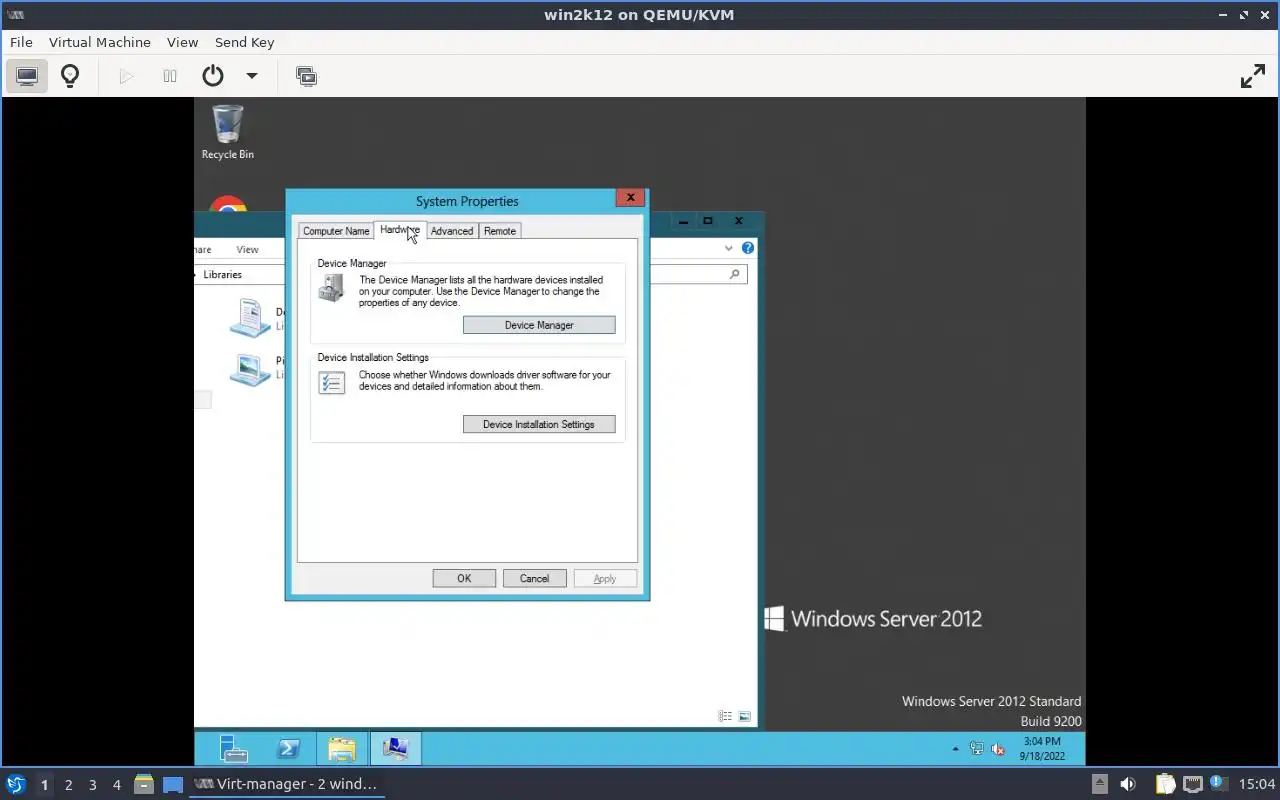Viewport: 1280px width, 800px height.
Task: Open Server Manager from Windows taskbar
Action: pyautogui.click(x=233, y=748)
